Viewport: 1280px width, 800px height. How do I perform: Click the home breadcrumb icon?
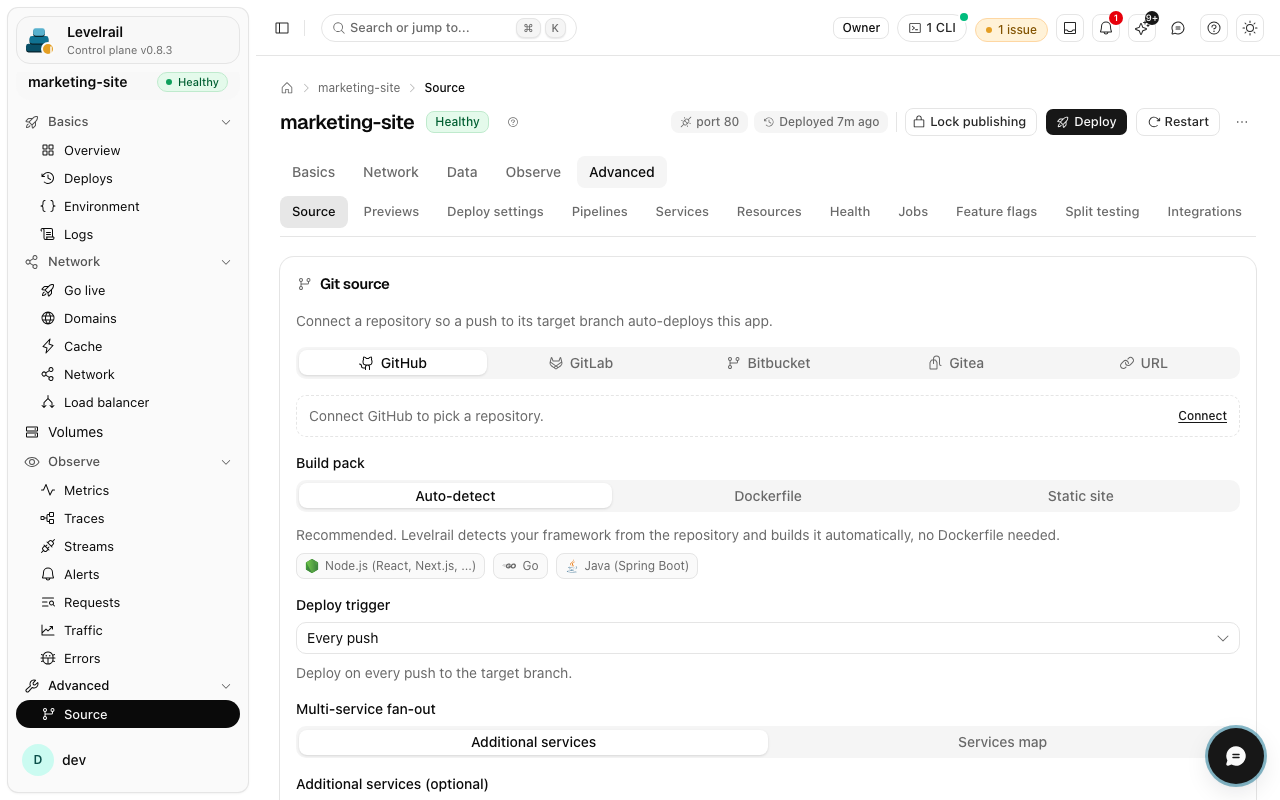coord(287,88)
